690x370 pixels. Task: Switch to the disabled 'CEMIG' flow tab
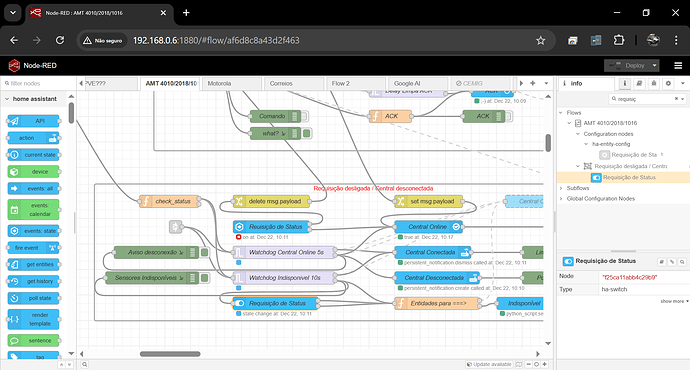click(x=480, y=84)
